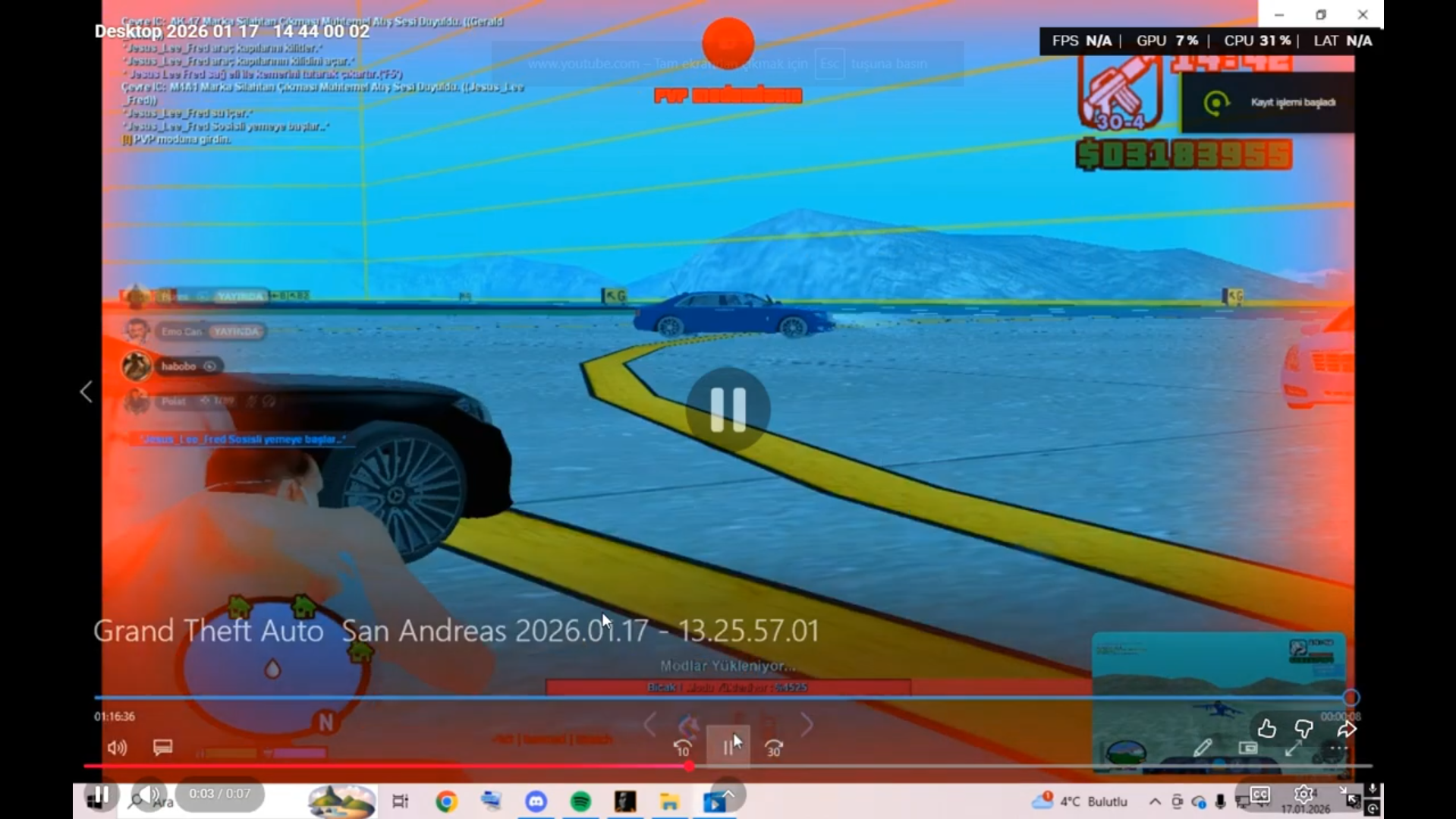
Task: Open Spotify from the taskbar
Action: [580, 802]
